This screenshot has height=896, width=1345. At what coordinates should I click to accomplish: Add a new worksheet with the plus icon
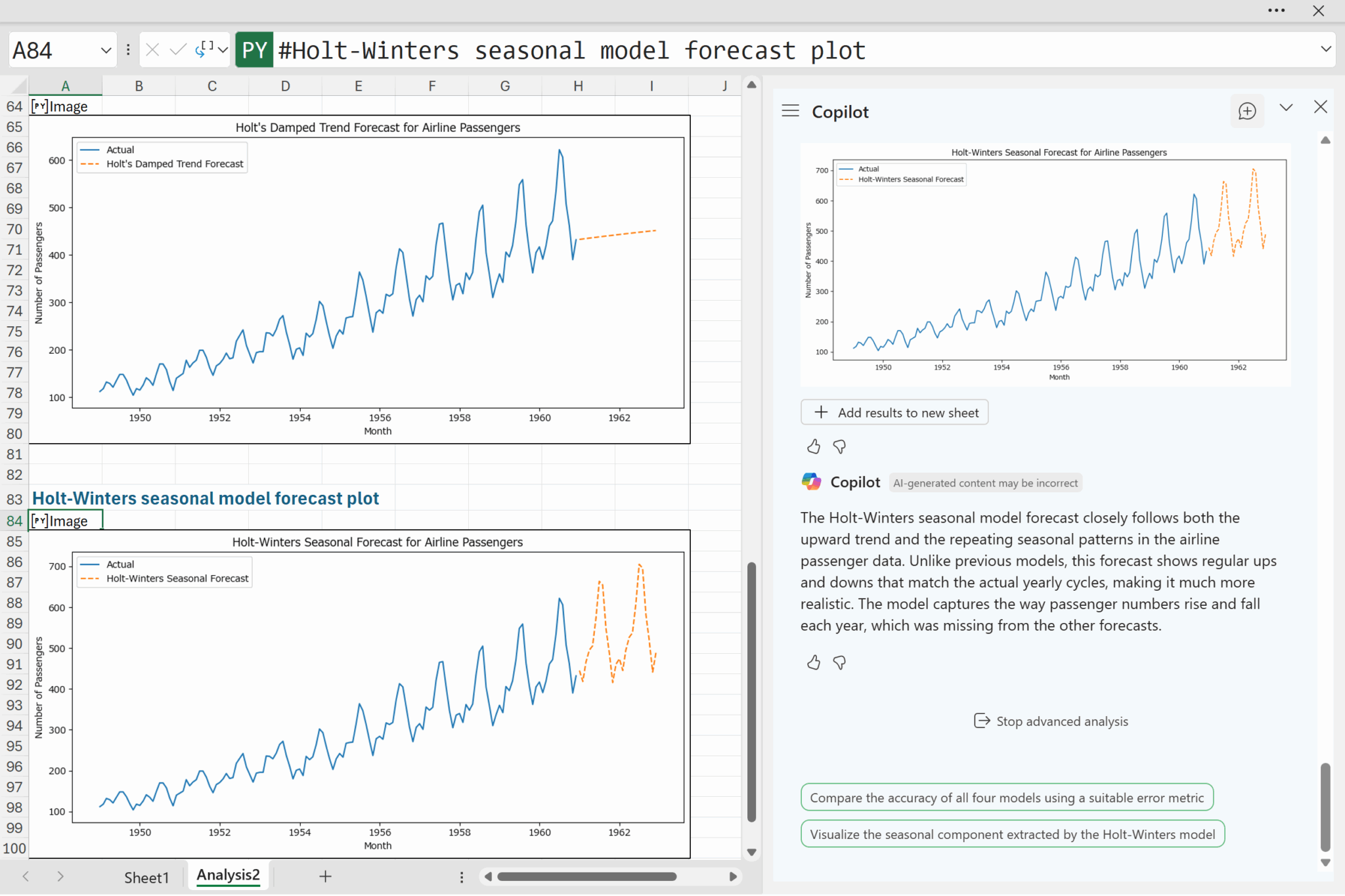pos(325,876)
